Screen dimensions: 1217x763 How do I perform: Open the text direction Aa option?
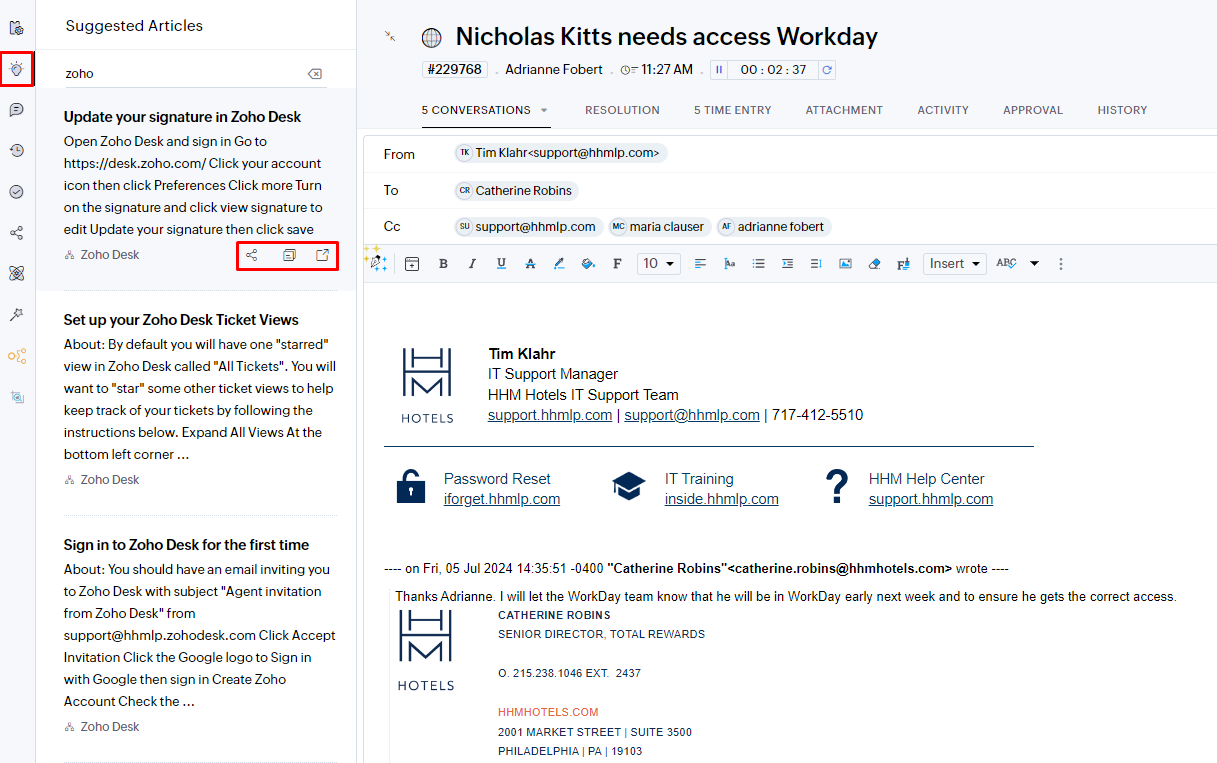click(x=729, y=264)
